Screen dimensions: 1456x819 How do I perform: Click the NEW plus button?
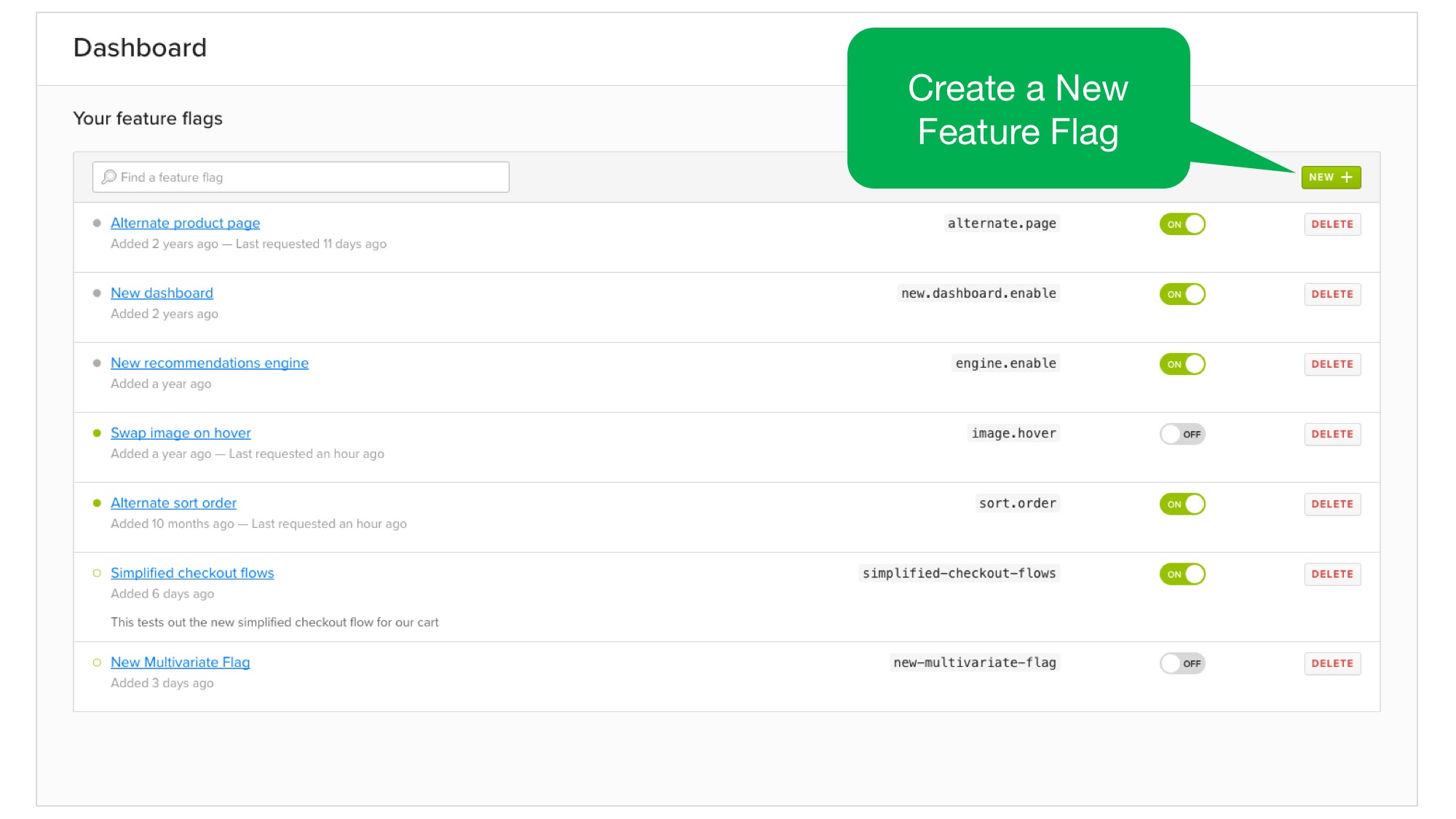pyautogui.click(x=1330, y=177)
